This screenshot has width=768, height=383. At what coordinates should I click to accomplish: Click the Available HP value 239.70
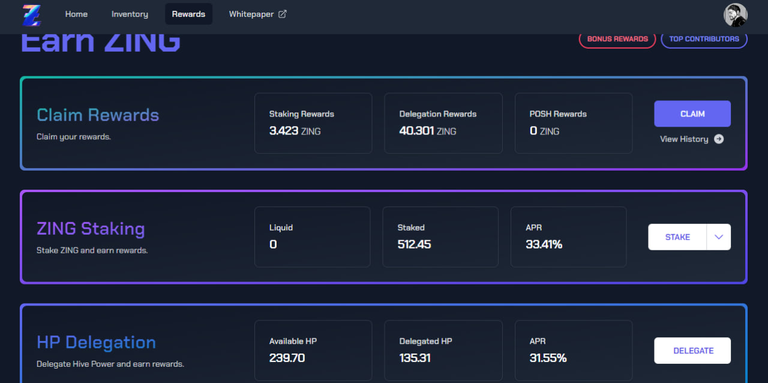point(287,358)
